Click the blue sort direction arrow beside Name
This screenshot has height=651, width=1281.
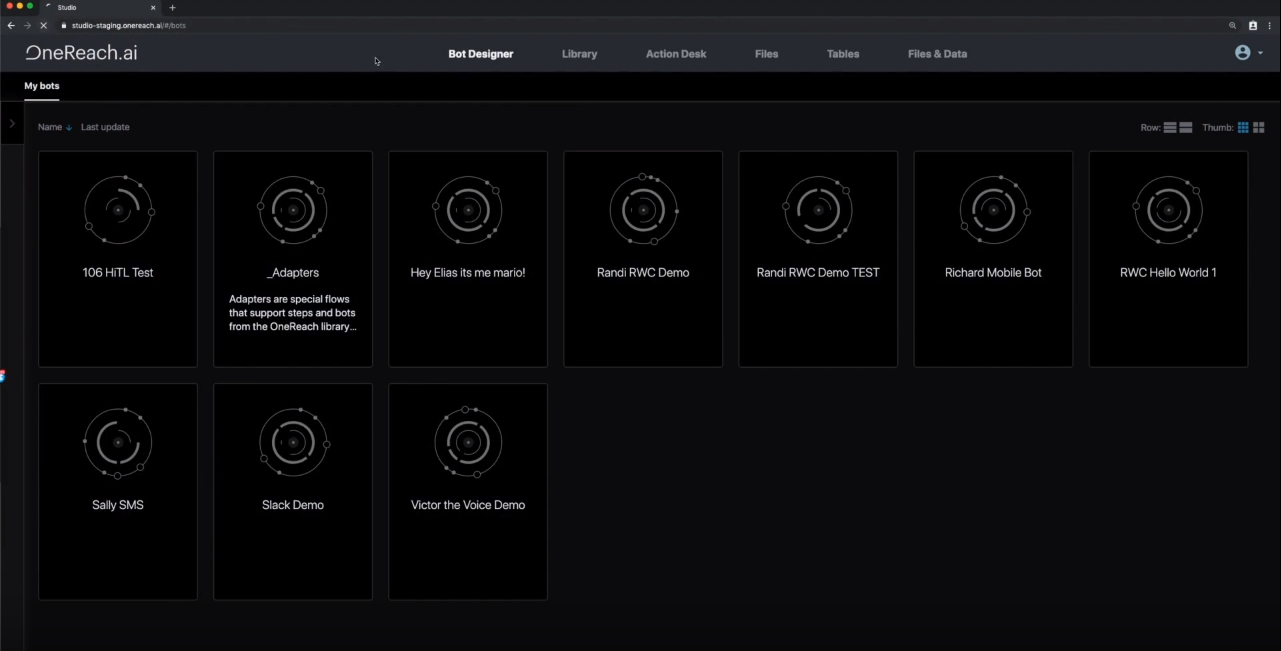click(x=69, y=128)
